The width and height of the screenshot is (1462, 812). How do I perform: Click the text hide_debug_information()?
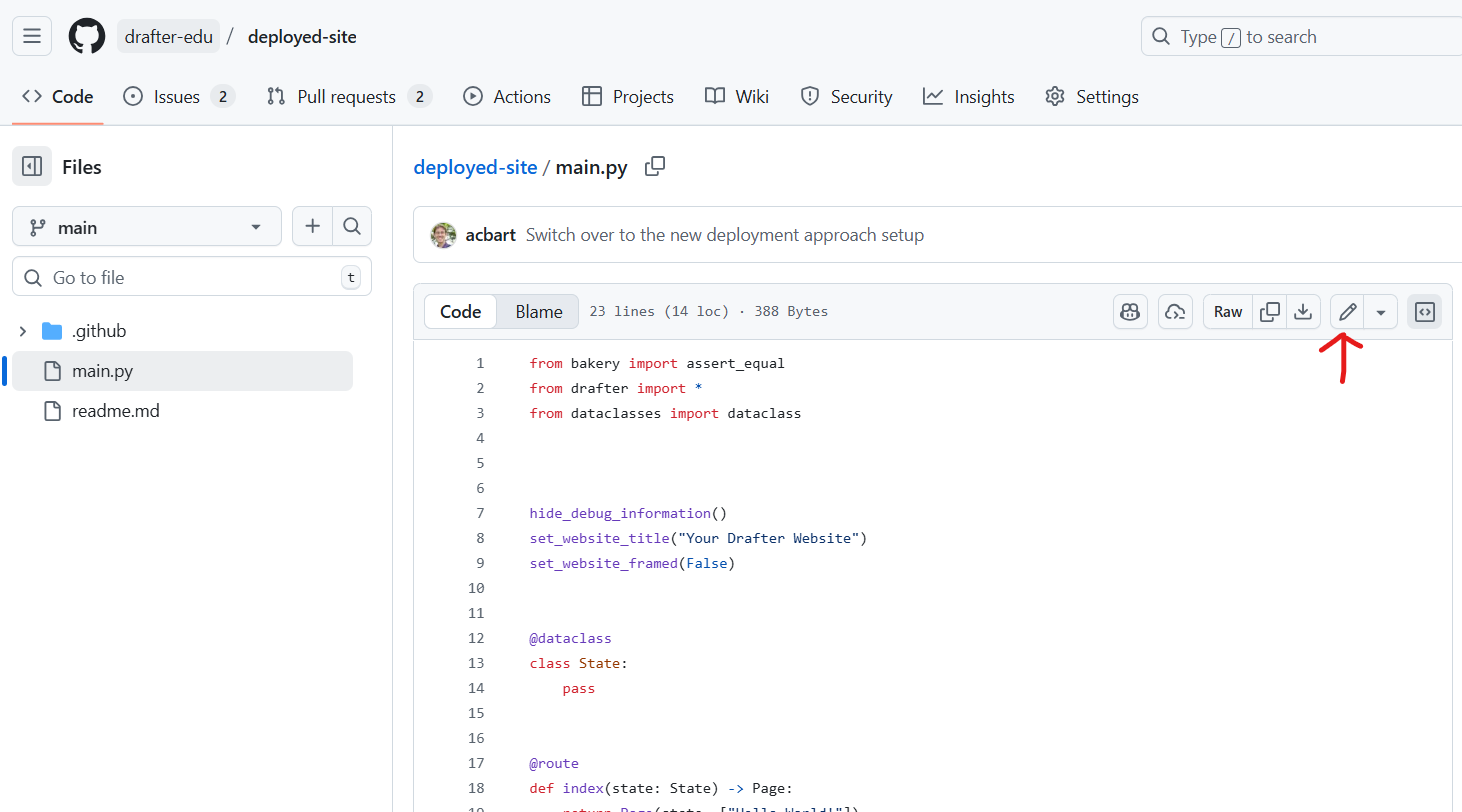coord(628,513)
